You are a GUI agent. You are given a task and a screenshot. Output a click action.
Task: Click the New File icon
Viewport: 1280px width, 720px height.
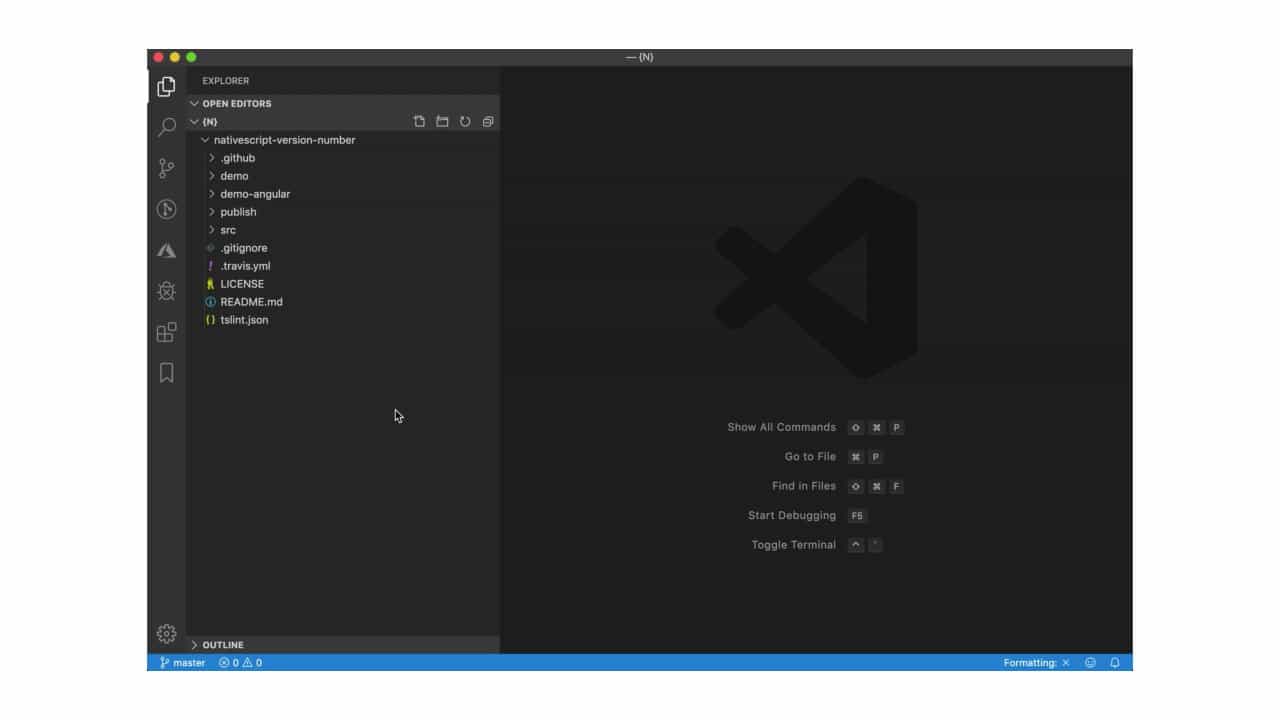click(419, 122)
